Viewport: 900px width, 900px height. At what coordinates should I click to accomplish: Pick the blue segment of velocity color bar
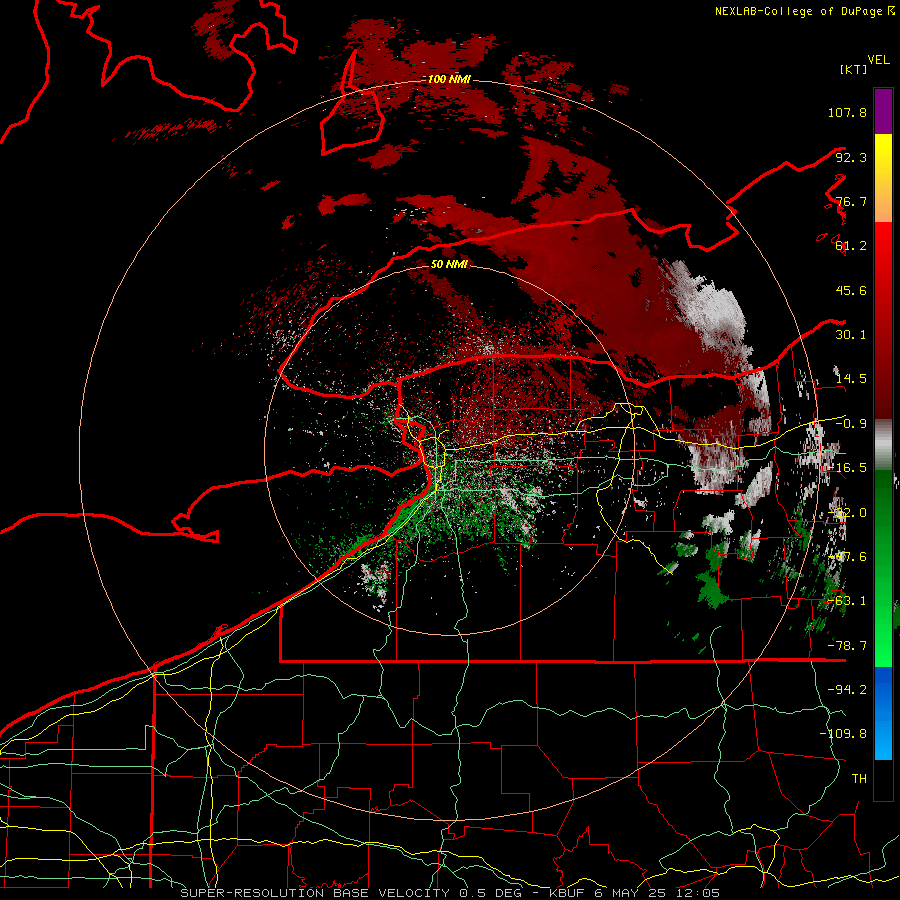click(883, 713)
